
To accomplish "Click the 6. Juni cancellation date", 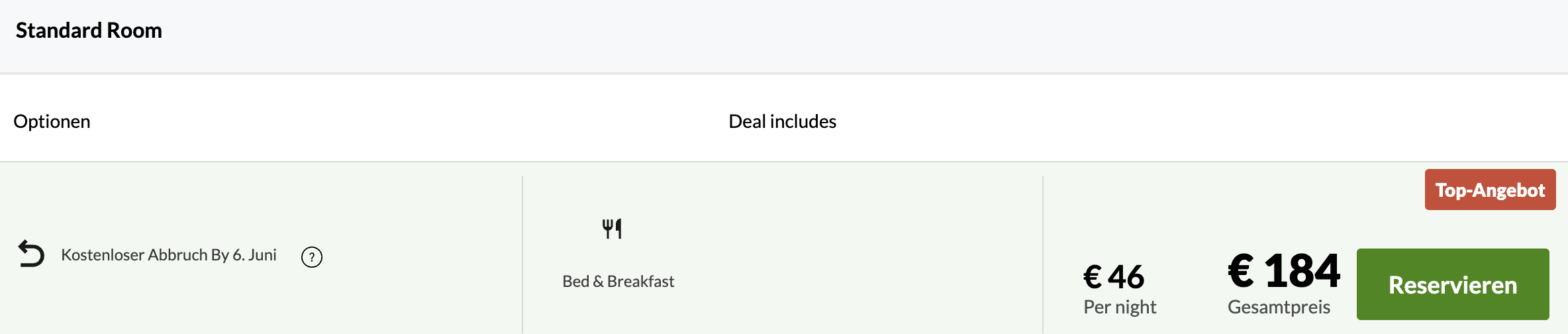I will tap(254, 255).
